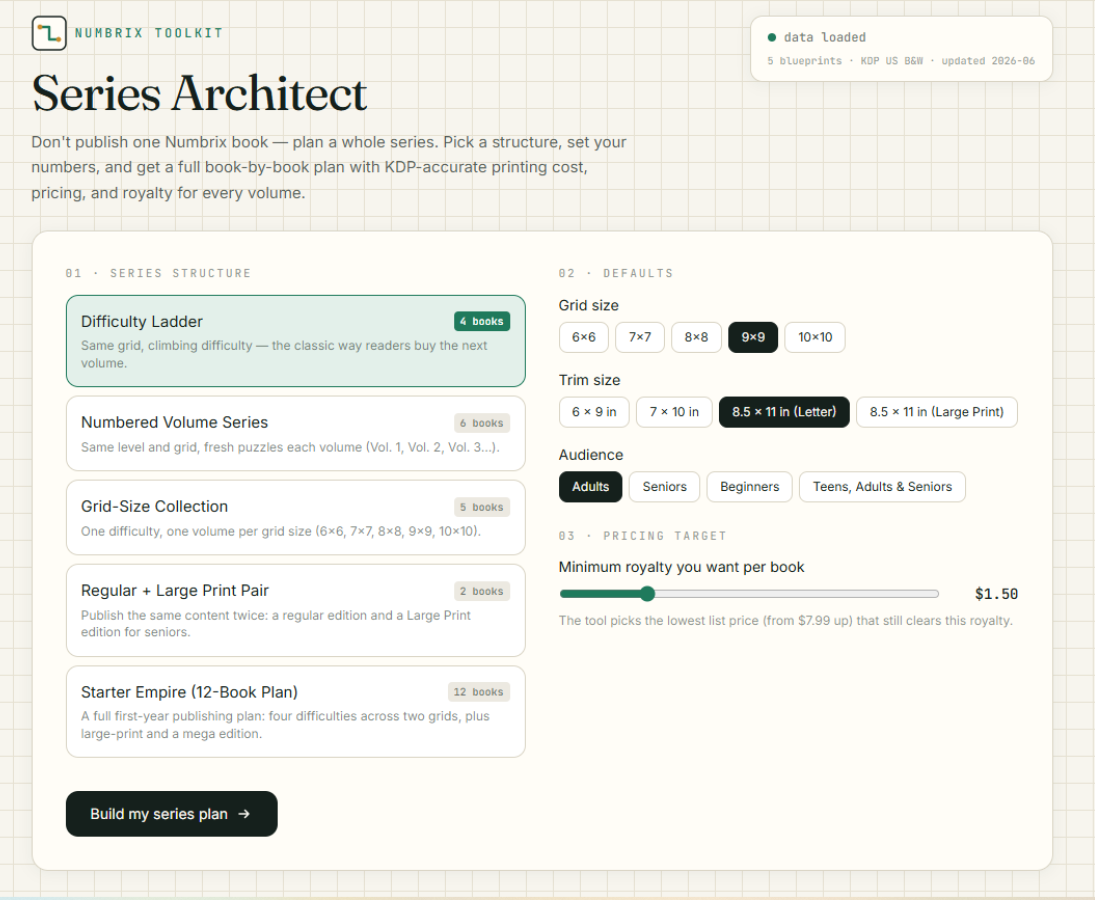Click the Numbrix Toolkit logo icon
The width and height of the screenshot is (1095, 900).
pos(49,33)
